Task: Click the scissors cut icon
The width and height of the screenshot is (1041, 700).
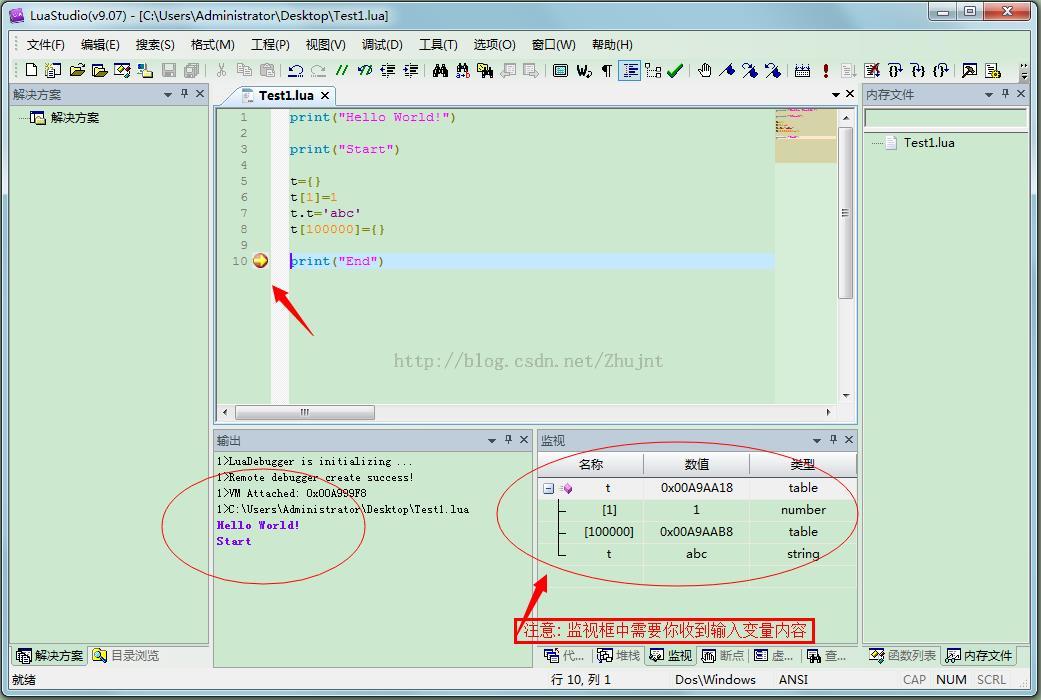Action: [x=221, y=70]
